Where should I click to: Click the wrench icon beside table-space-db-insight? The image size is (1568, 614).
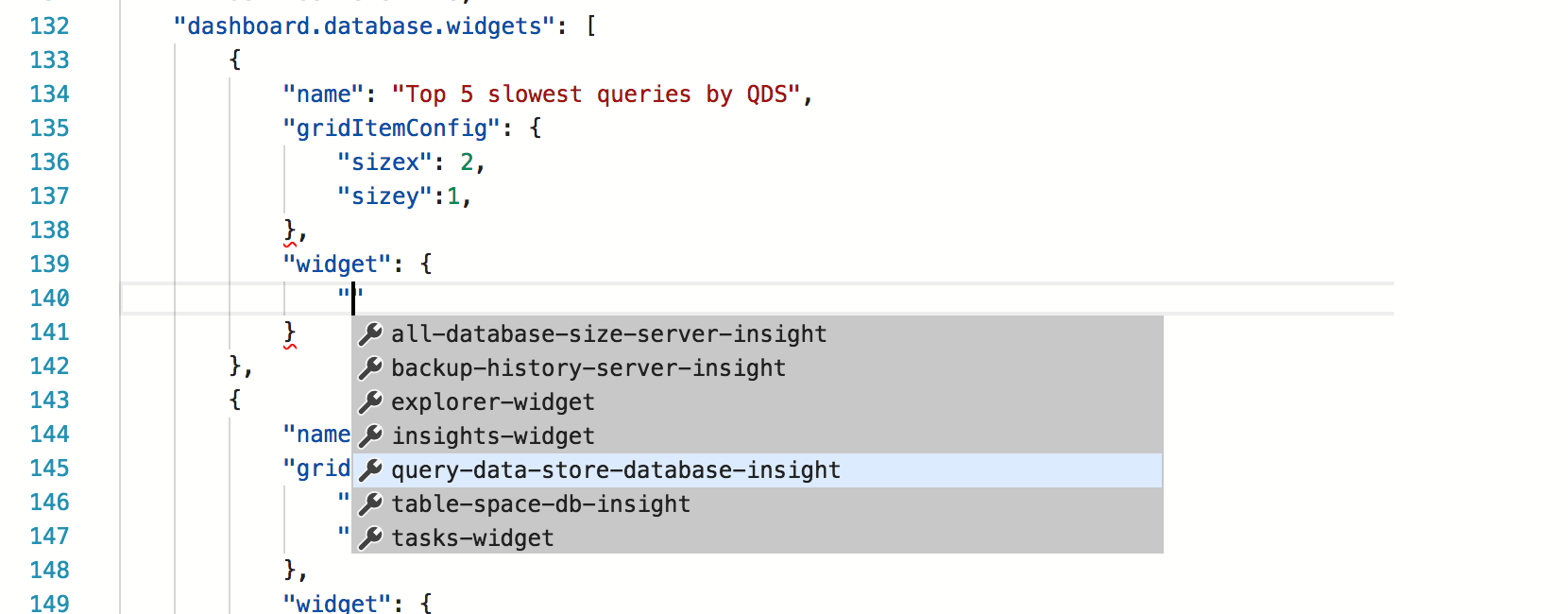click(x=371, y=504)
